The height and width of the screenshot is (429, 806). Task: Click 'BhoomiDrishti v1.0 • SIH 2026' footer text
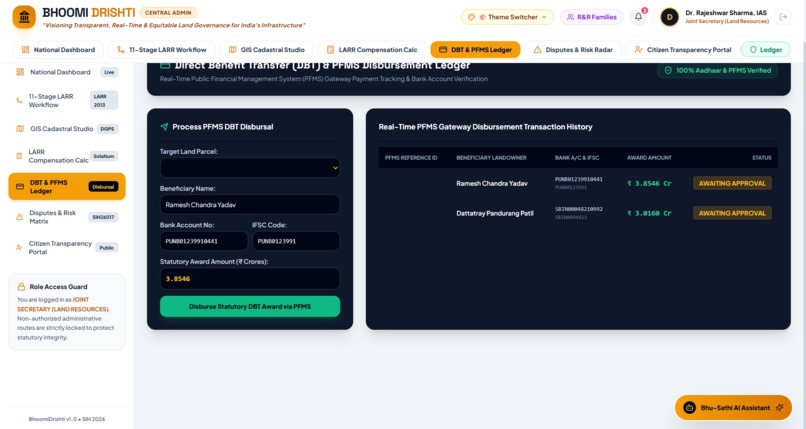67,419
